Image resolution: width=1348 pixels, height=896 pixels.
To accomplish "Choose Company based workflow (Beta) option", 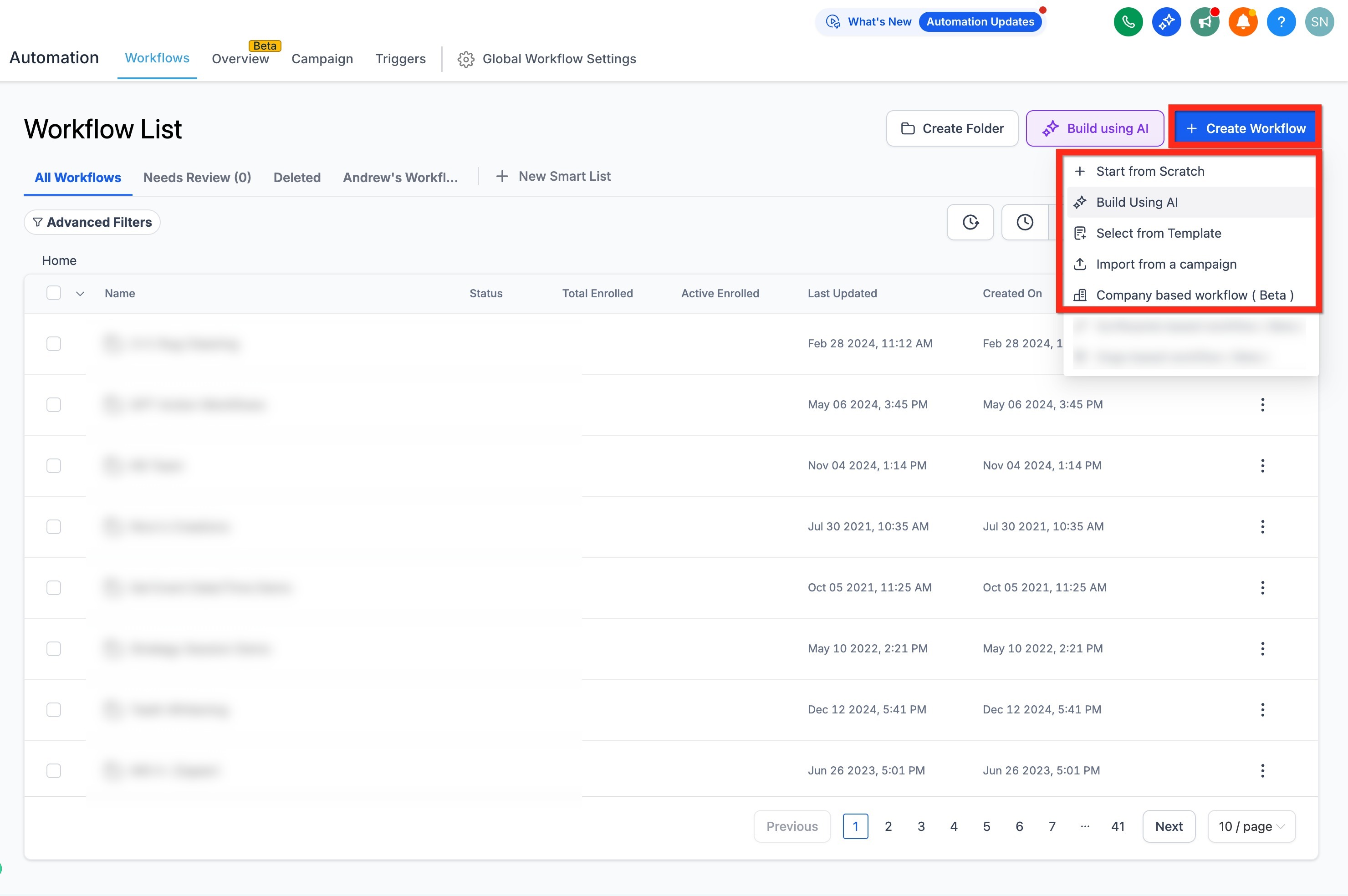I will coord(1191,295).
